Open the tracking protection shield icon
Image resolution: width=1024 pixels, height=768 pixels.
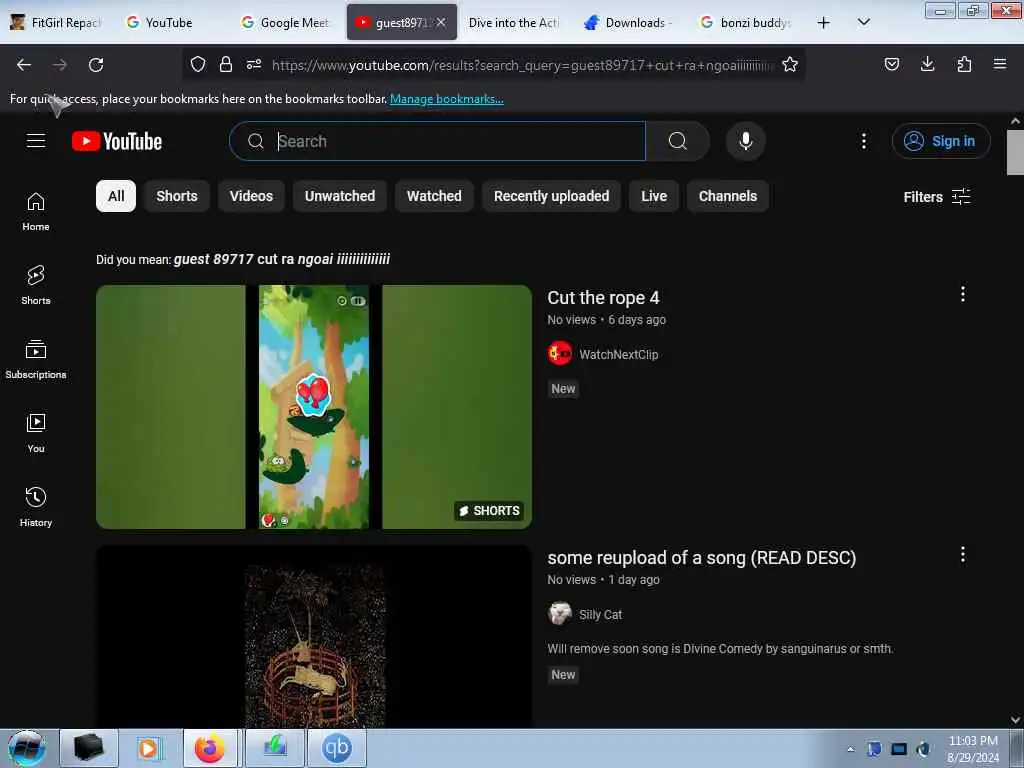coord(198,64)
